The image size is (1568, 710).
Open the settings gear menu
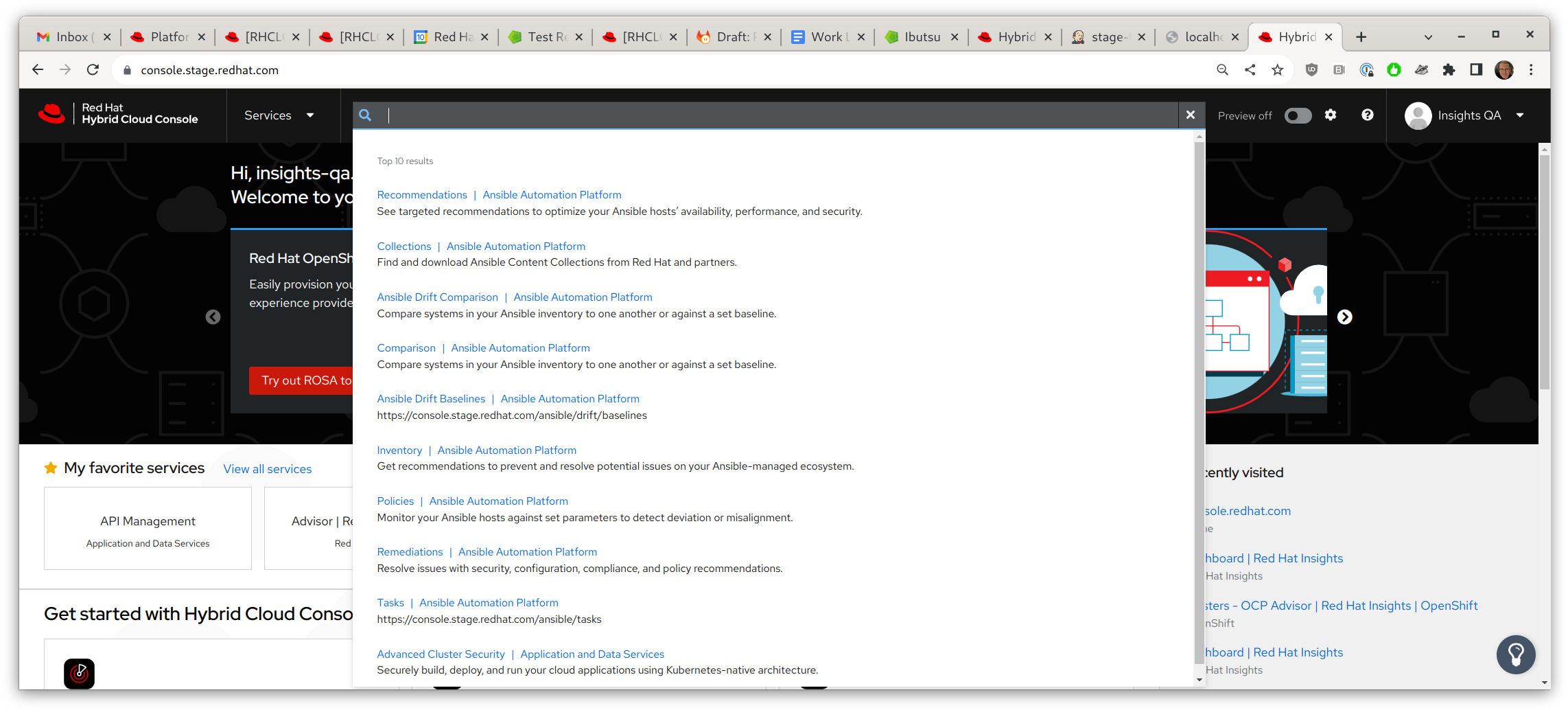pos(1331,115)
